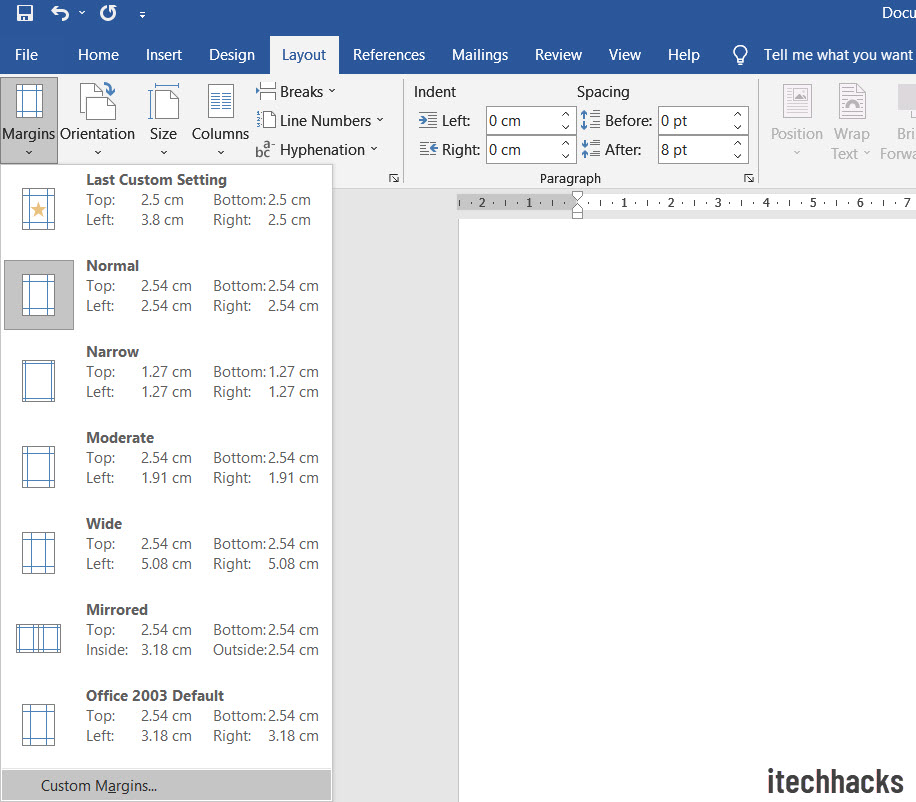
Task: Switch to the Design tab
Action: tap(232, 55)
